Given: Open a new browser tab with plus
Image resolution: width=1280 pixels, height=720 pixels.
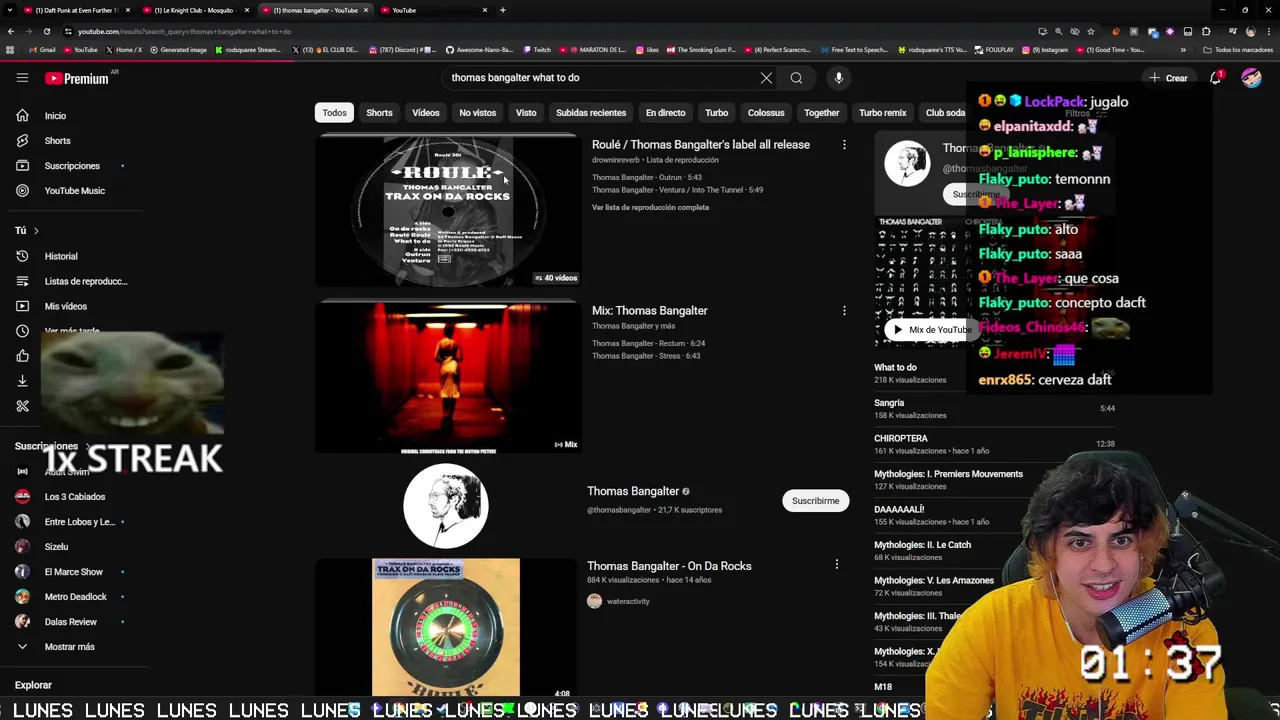Looking at the screenshot, I should tap(502, 10).
